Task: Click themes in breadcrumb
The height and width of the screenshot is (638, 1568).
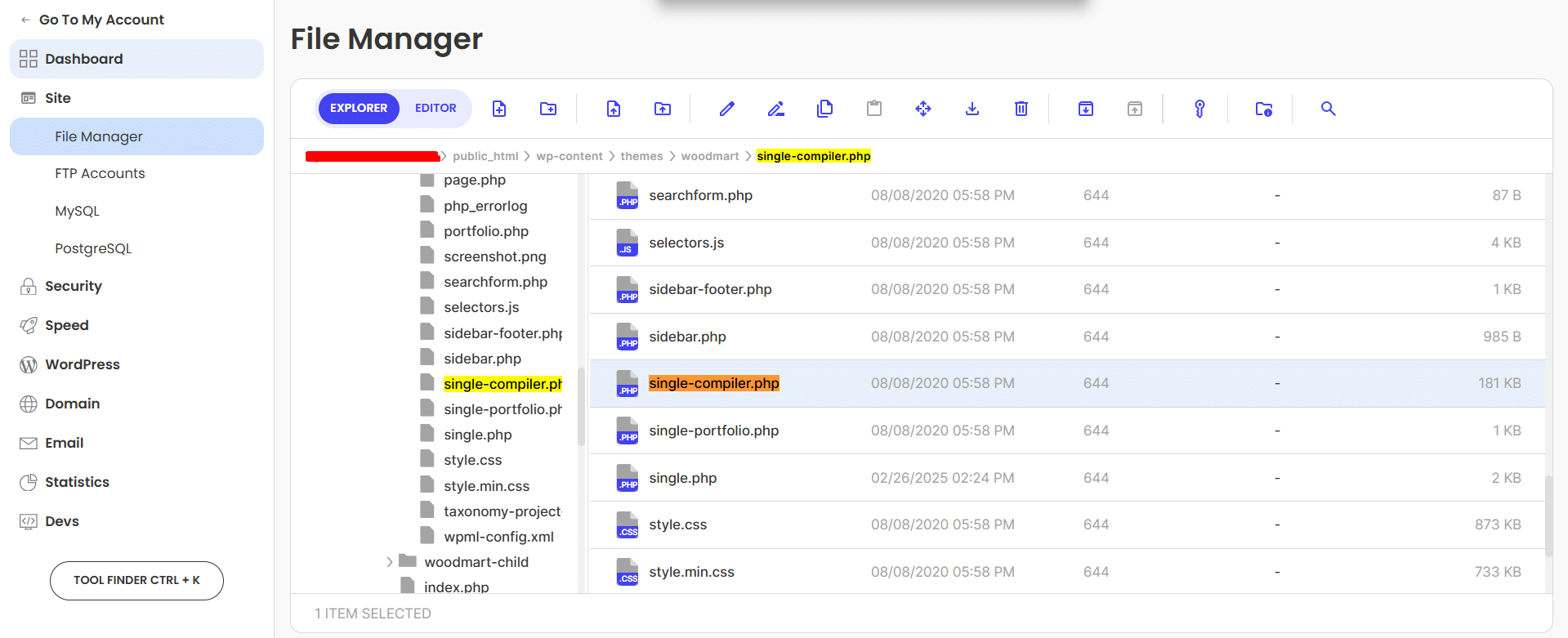Action: [x=641, y=156]
